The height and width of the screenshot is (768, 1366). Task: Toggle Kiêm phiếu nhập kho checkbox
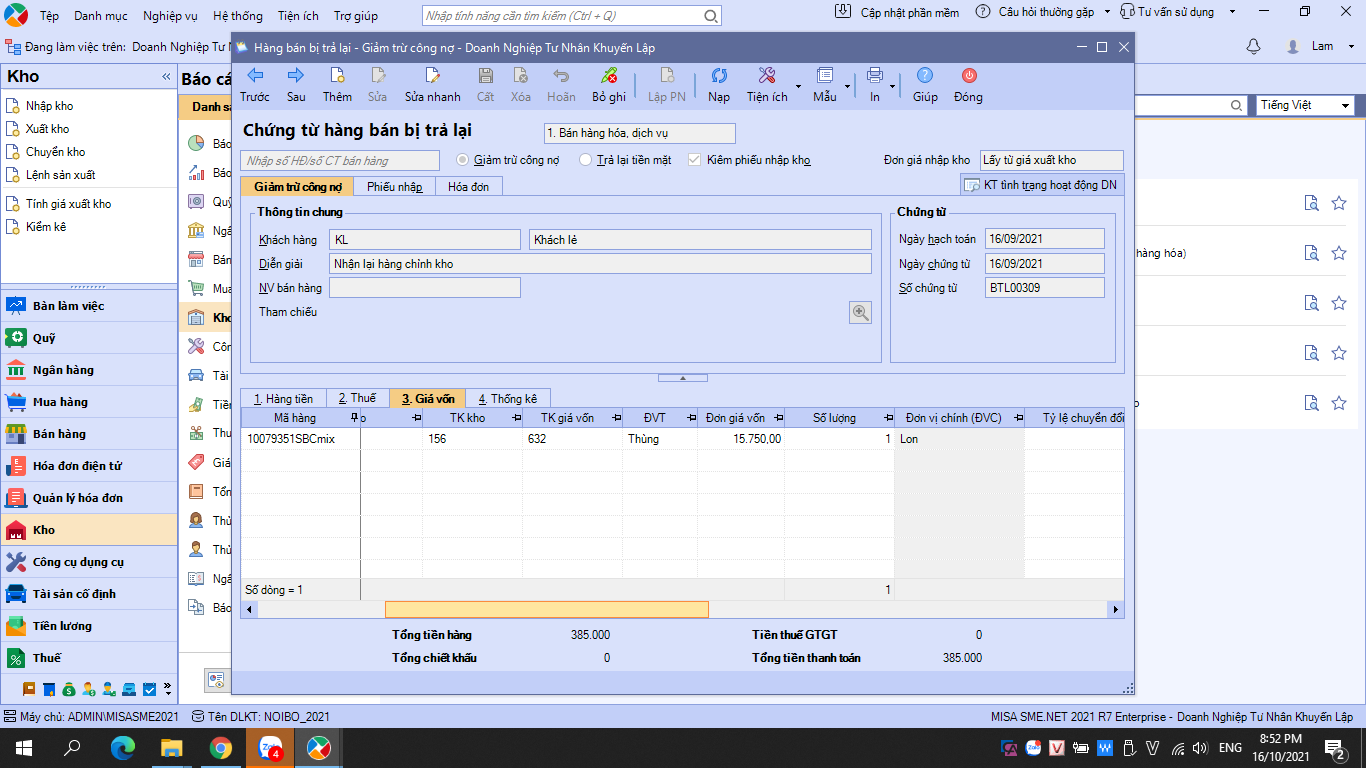tap(695, 160)
